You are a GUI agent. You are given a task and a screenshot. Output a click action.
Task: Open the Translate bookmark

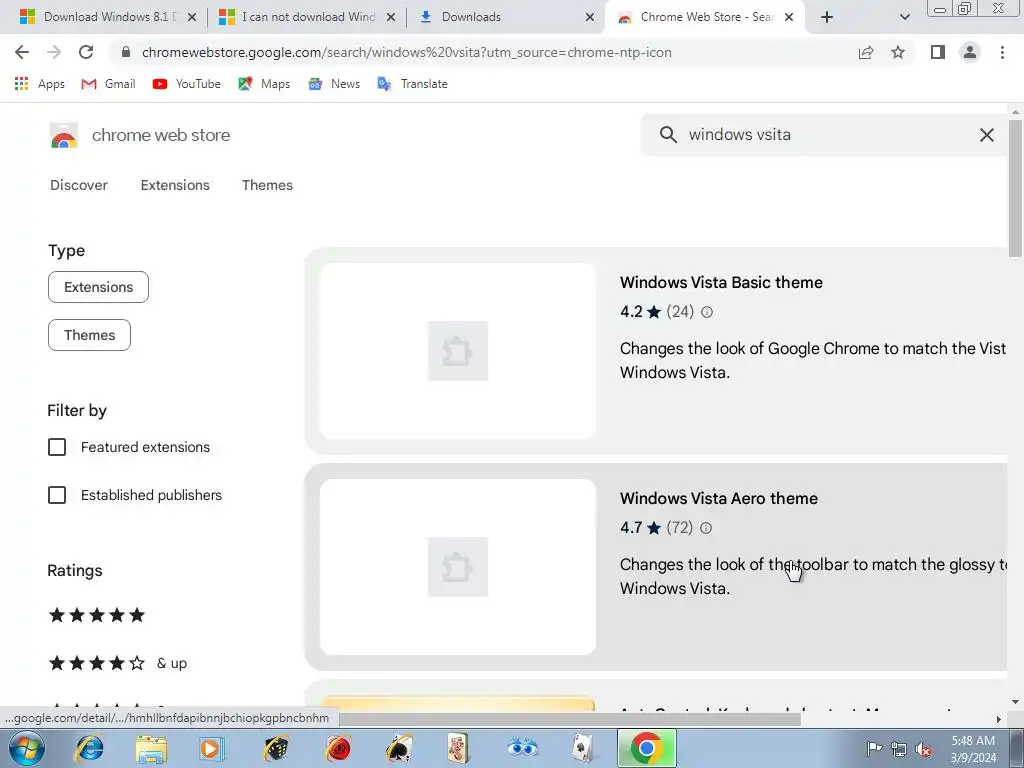coord(413,84)
